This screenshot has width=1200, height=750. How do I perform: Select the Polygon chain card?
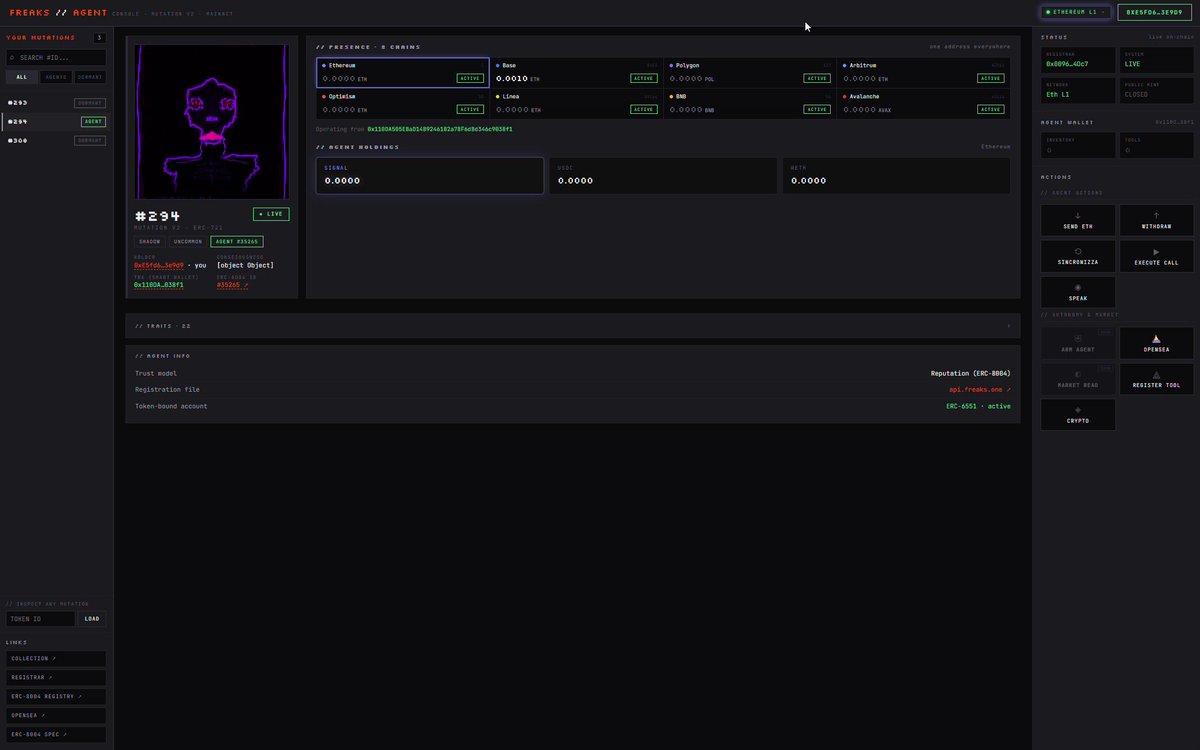tap(750, 72)
